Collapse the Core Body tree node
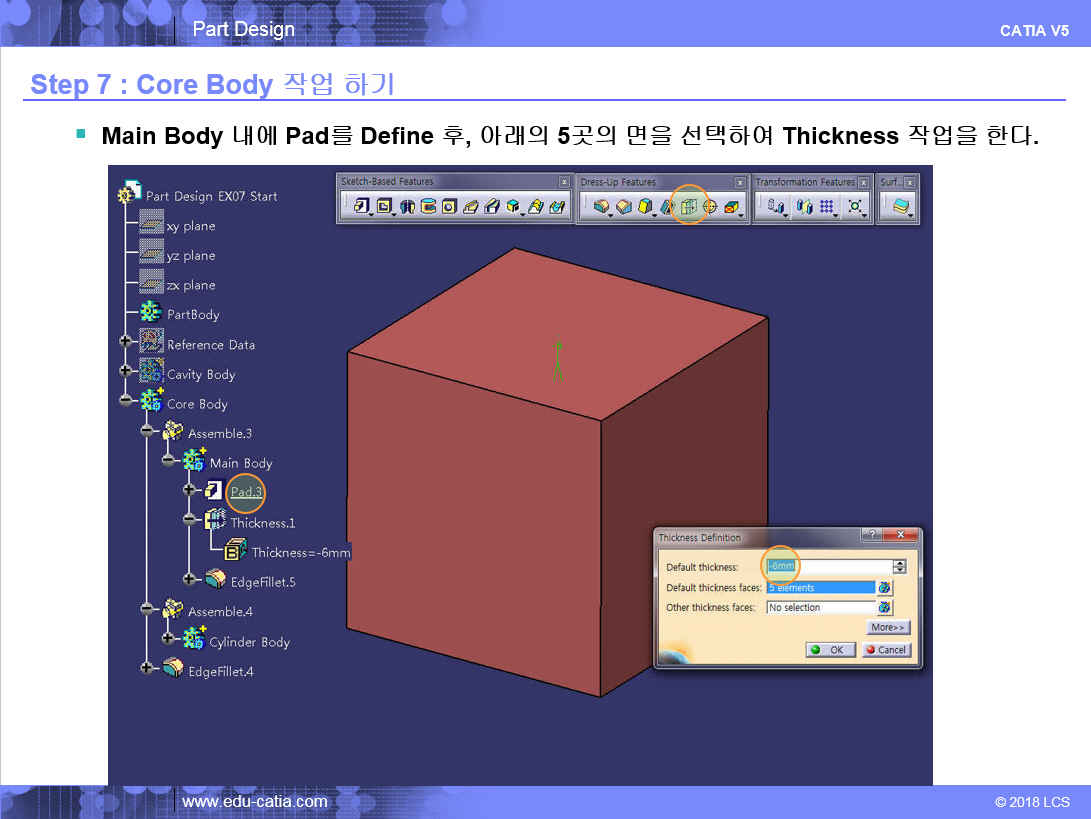 click(126, 401)
